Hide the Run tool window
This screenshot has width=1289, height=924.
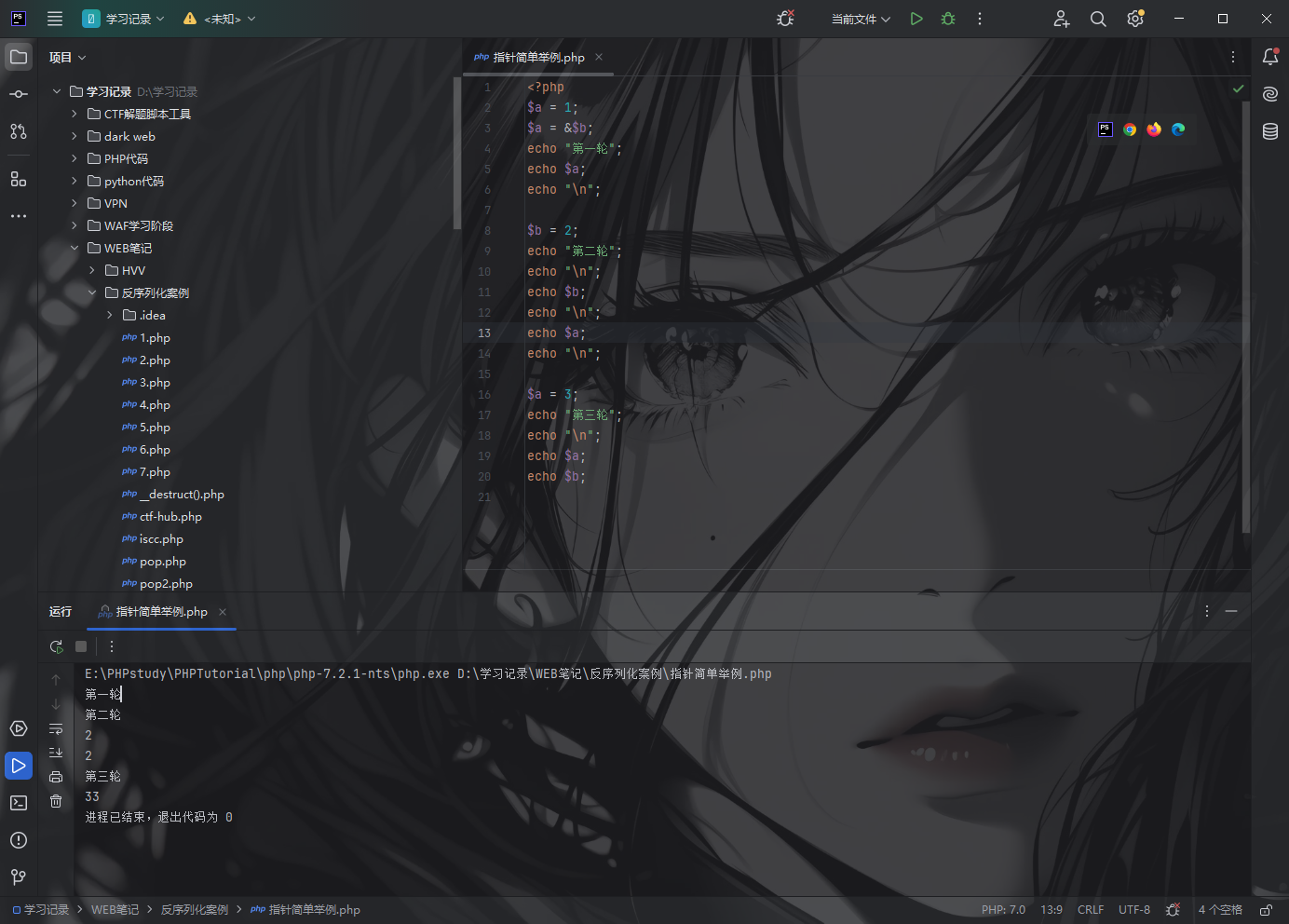(1231, 611)
